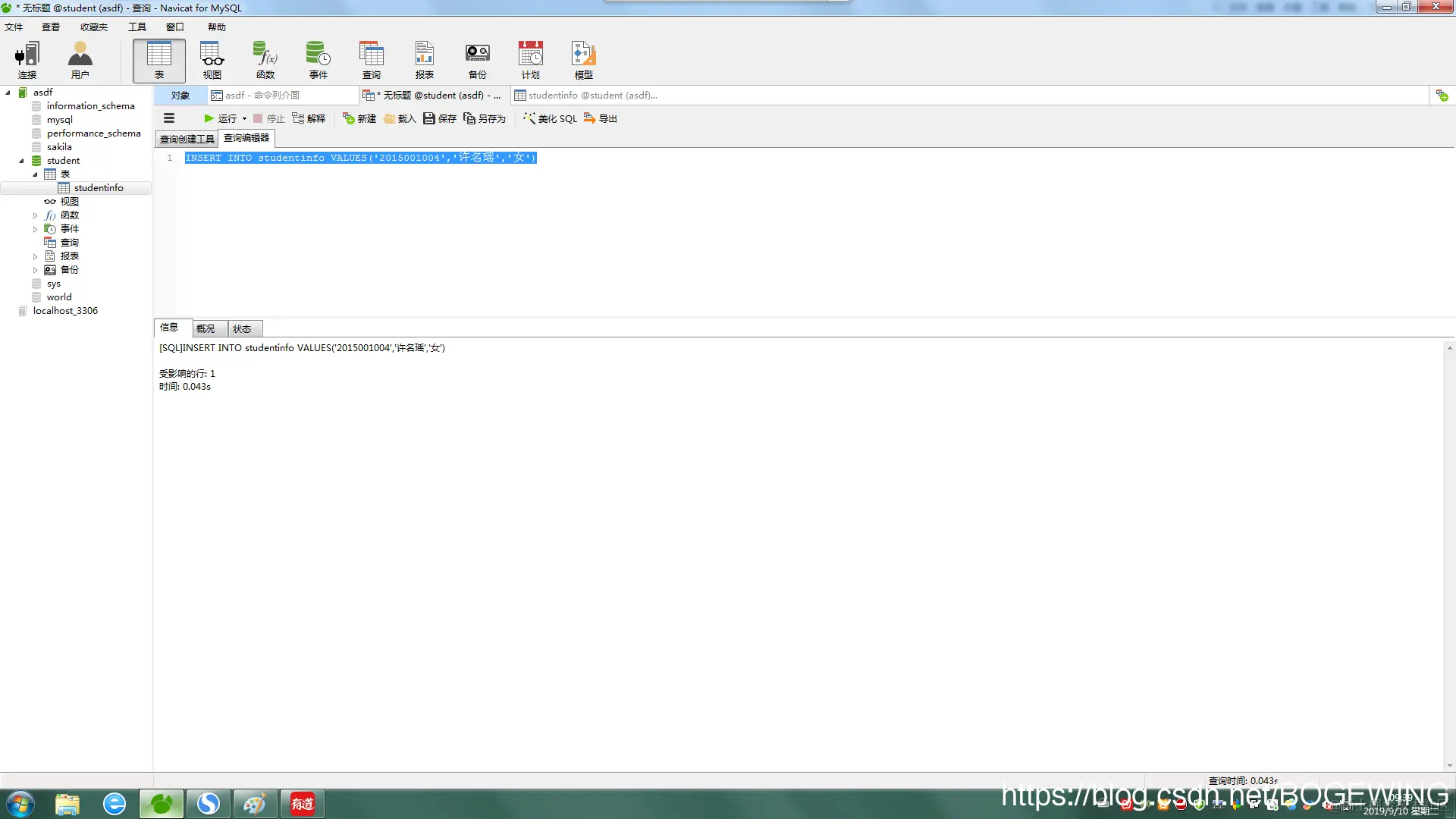Open the 工具 menu

point(136,27)
